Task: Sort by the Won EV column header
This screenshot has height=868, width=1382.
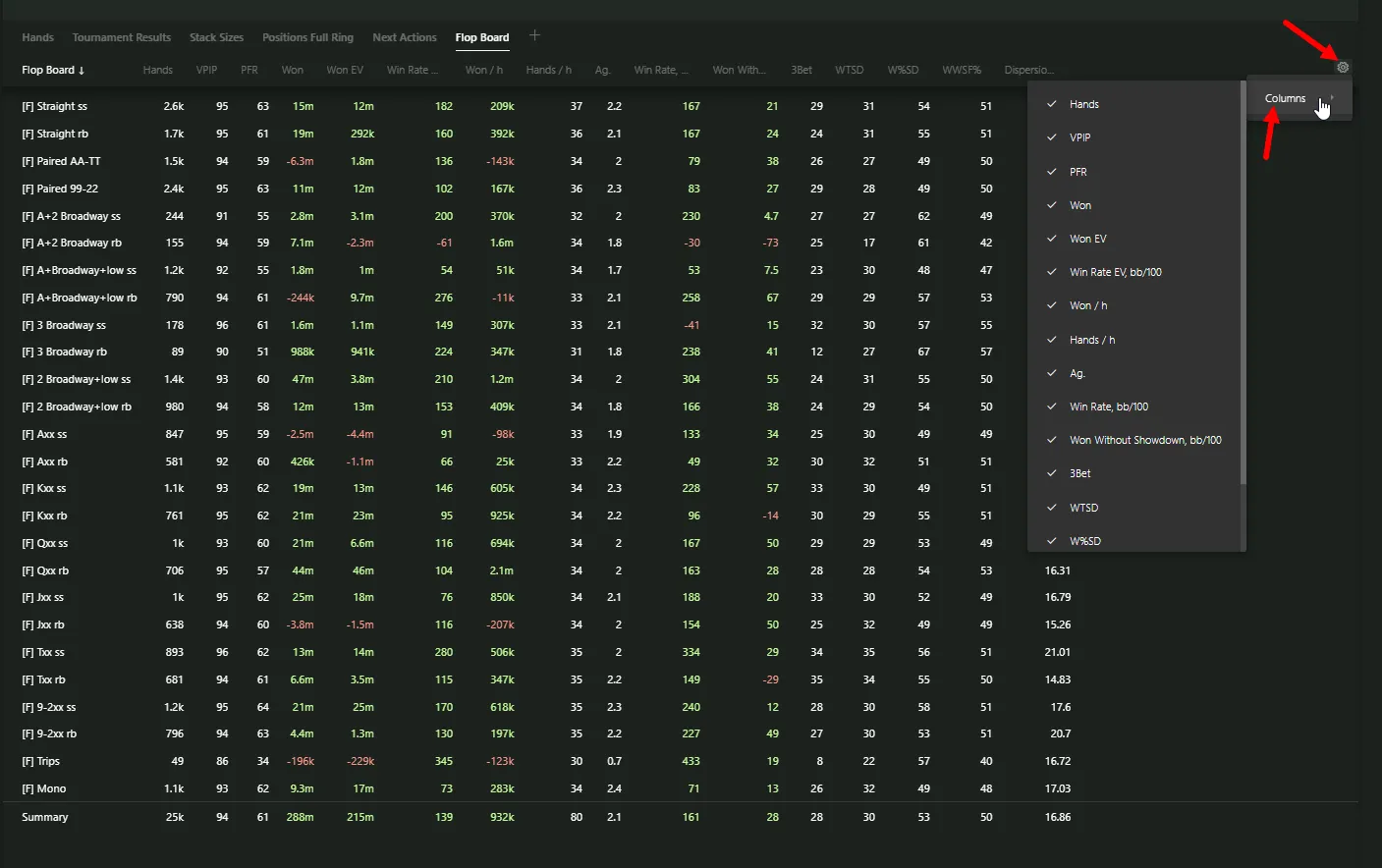Action: (x=344, y=70)
